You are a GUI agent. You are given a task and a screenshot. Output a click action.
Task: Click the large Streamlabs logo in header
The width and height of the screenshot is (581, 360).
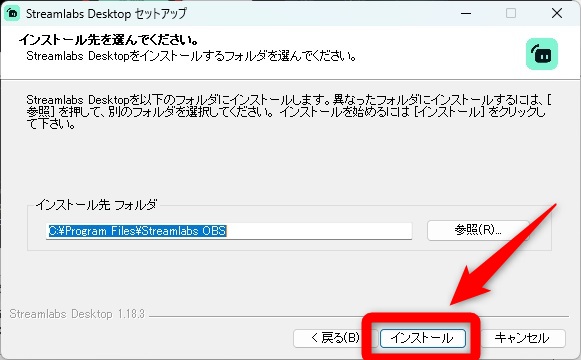tap(542, 54)
